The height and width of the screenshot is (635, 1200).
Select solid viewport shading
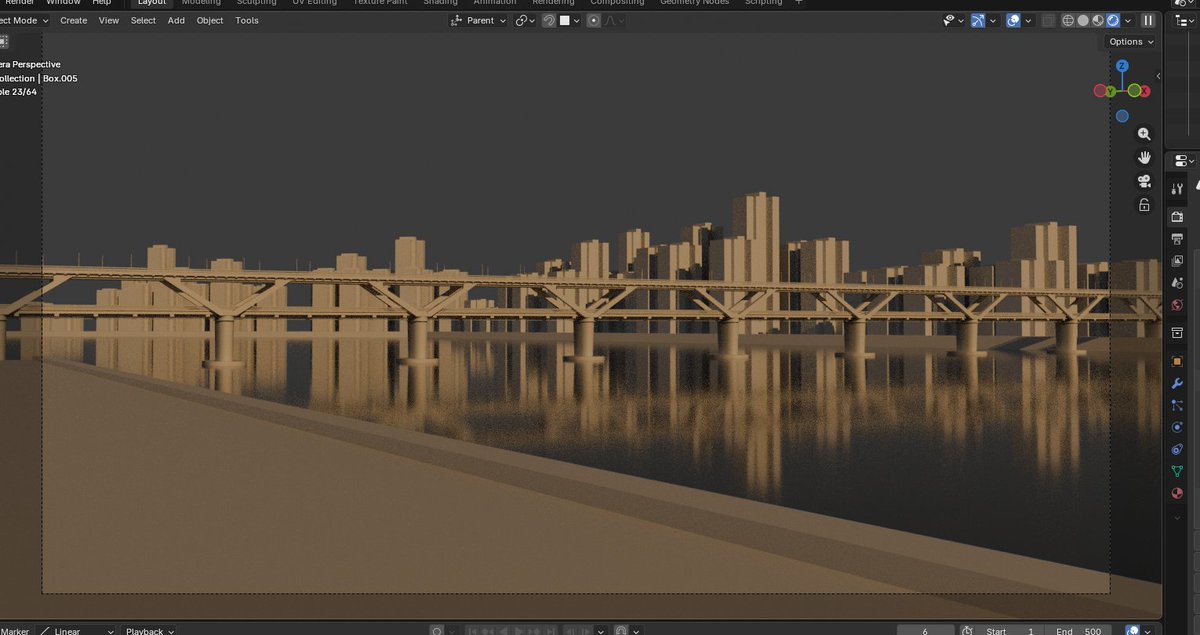pos(1083,20)
